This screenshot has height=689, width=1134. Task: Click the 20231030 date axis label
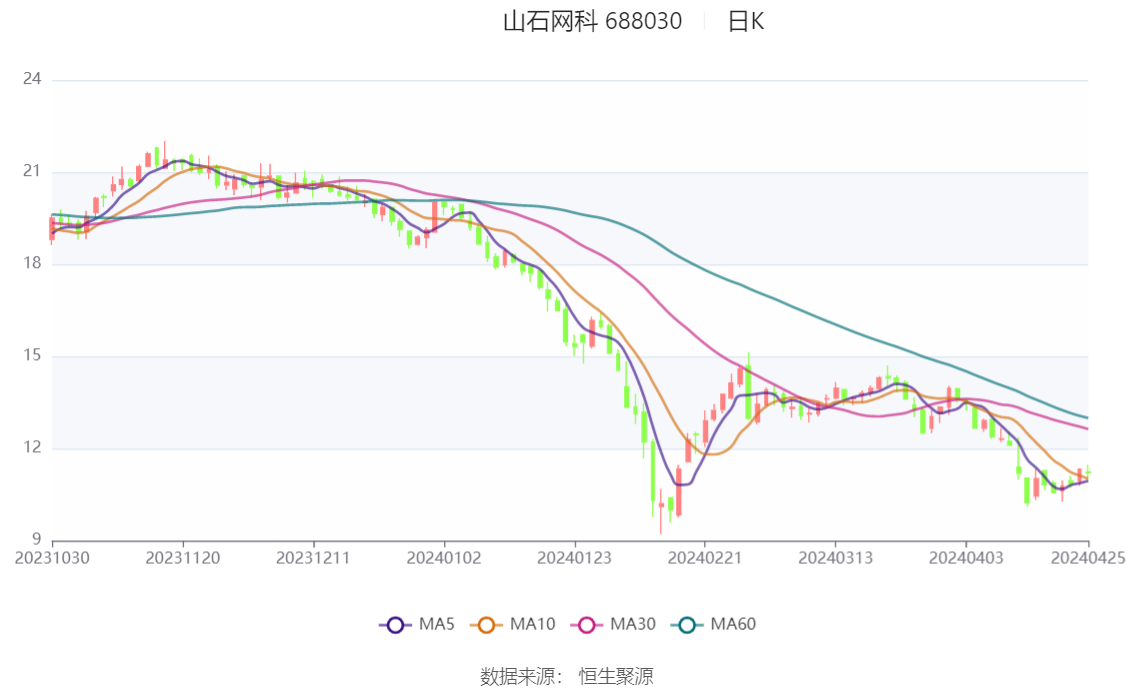[52, 558]
